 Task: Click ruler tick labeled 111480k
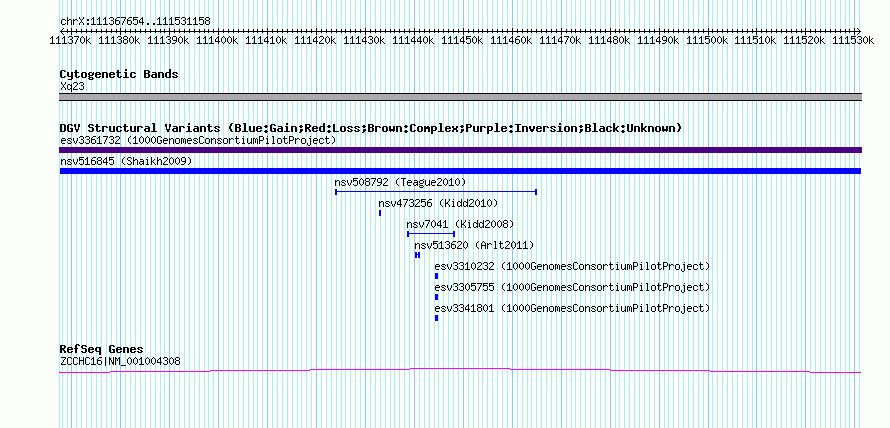click(x=608, y=40)
